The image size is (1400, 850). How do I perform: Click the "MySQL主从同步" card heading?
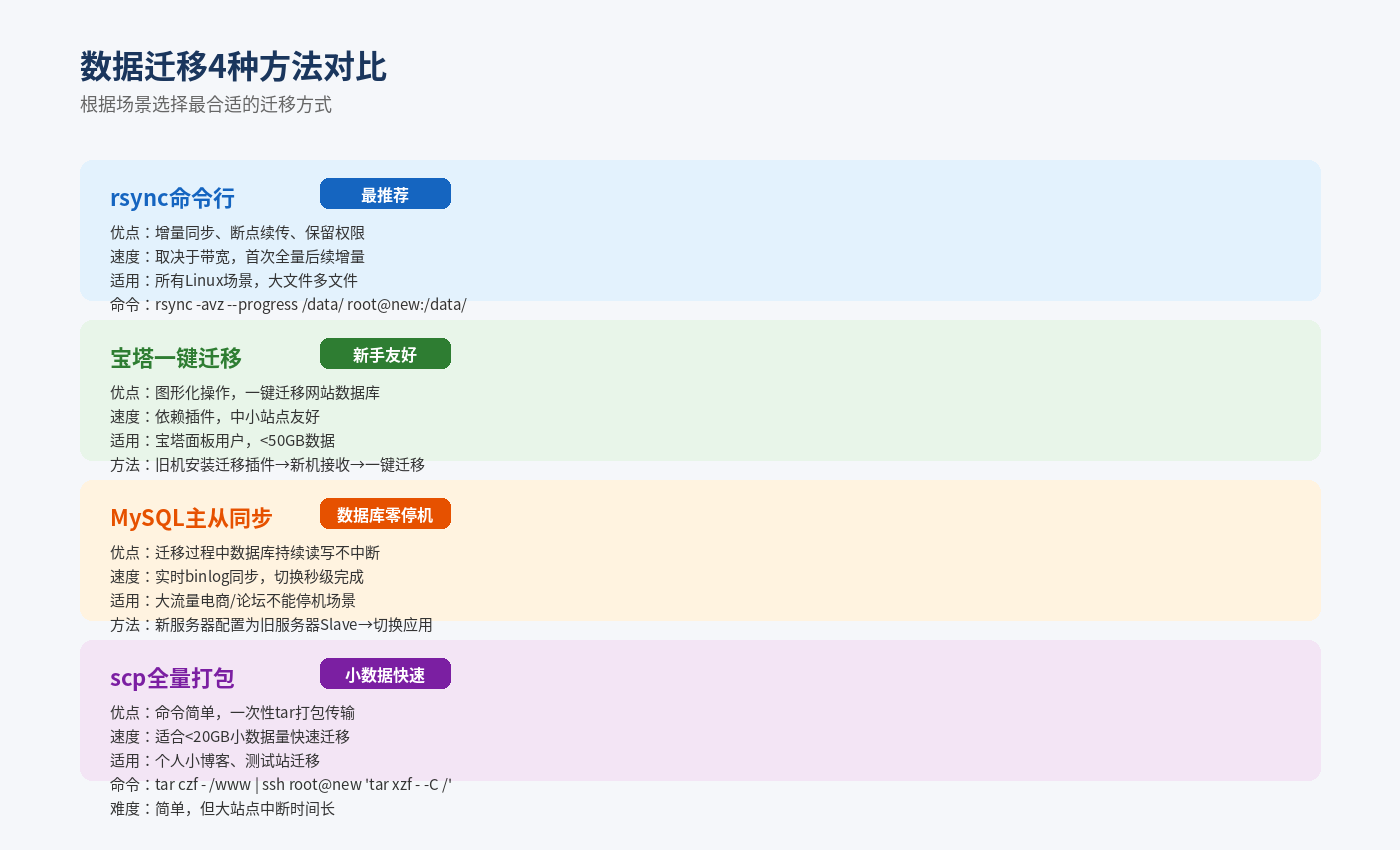[x=191, y=518]
